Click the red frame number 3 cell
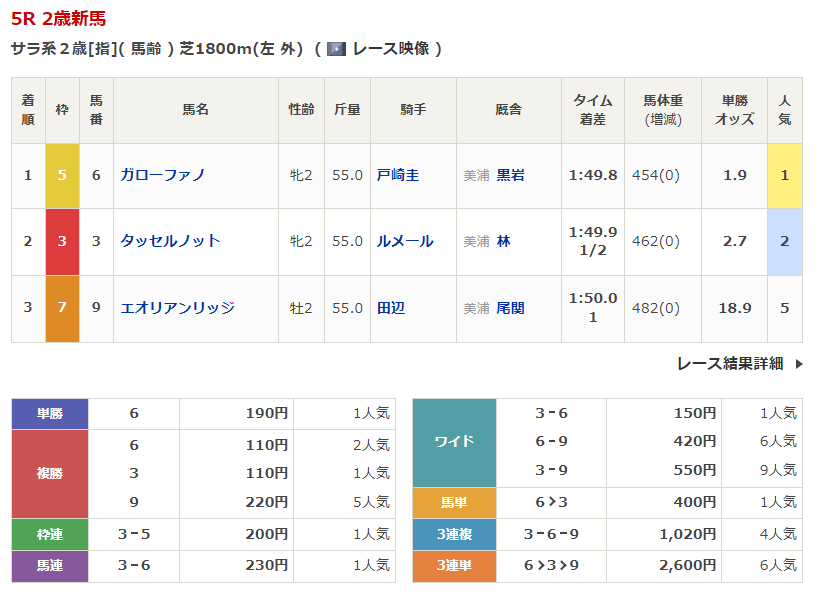 pyautogui.click(x=62, y=241)
